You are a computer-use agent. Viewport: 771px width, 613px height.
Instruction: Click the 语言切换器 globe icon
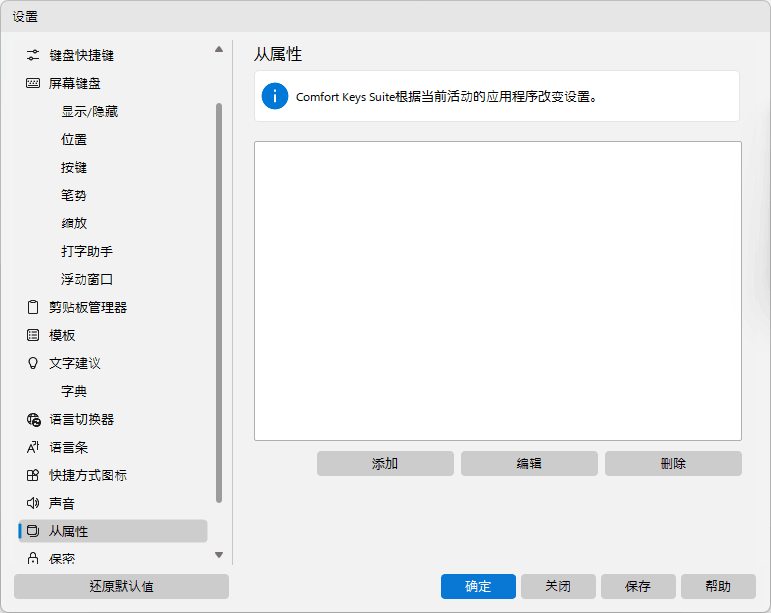point(33,419)
